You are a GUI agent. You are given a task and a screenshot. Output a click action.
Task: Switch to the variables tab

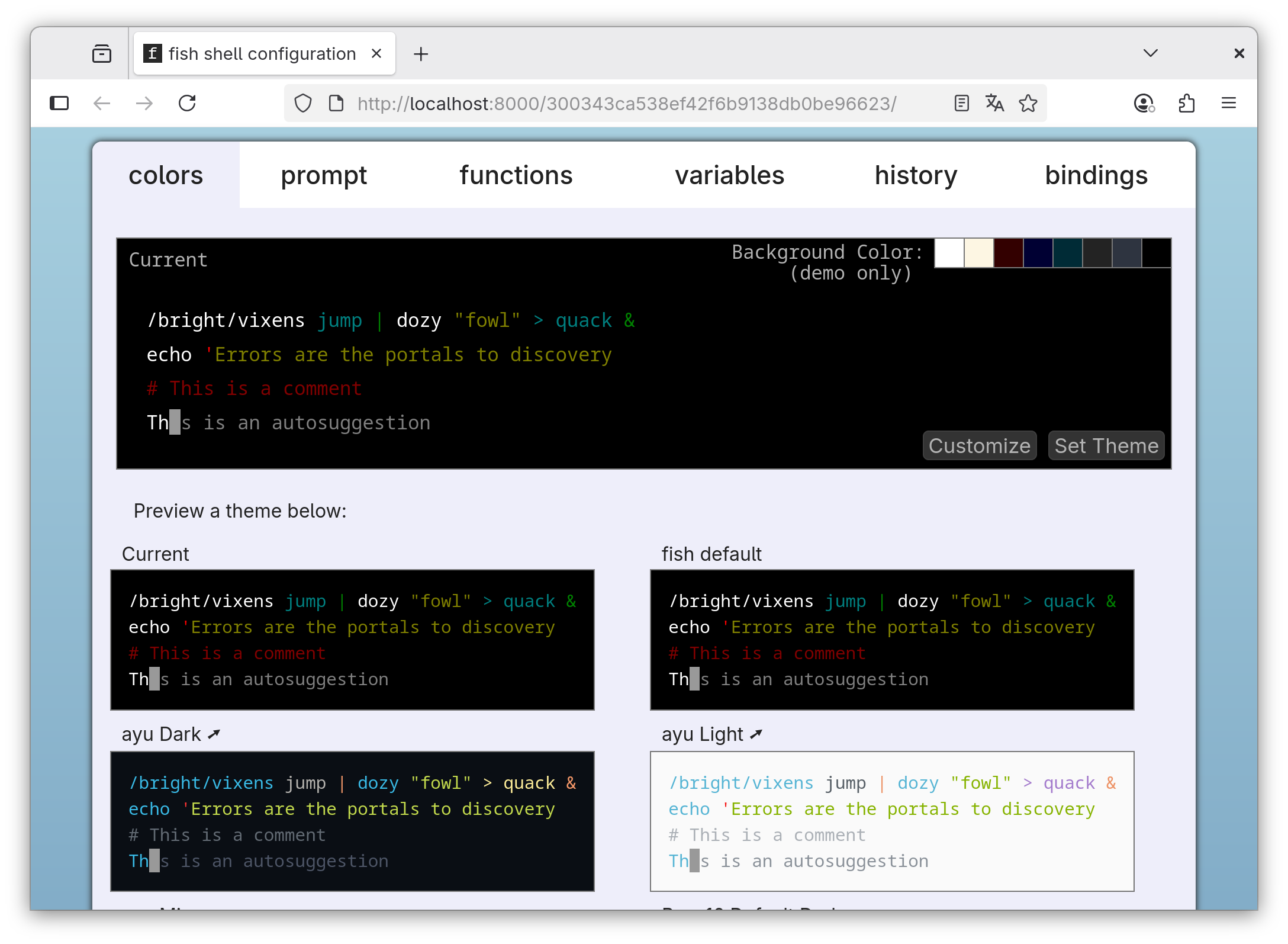729,175
